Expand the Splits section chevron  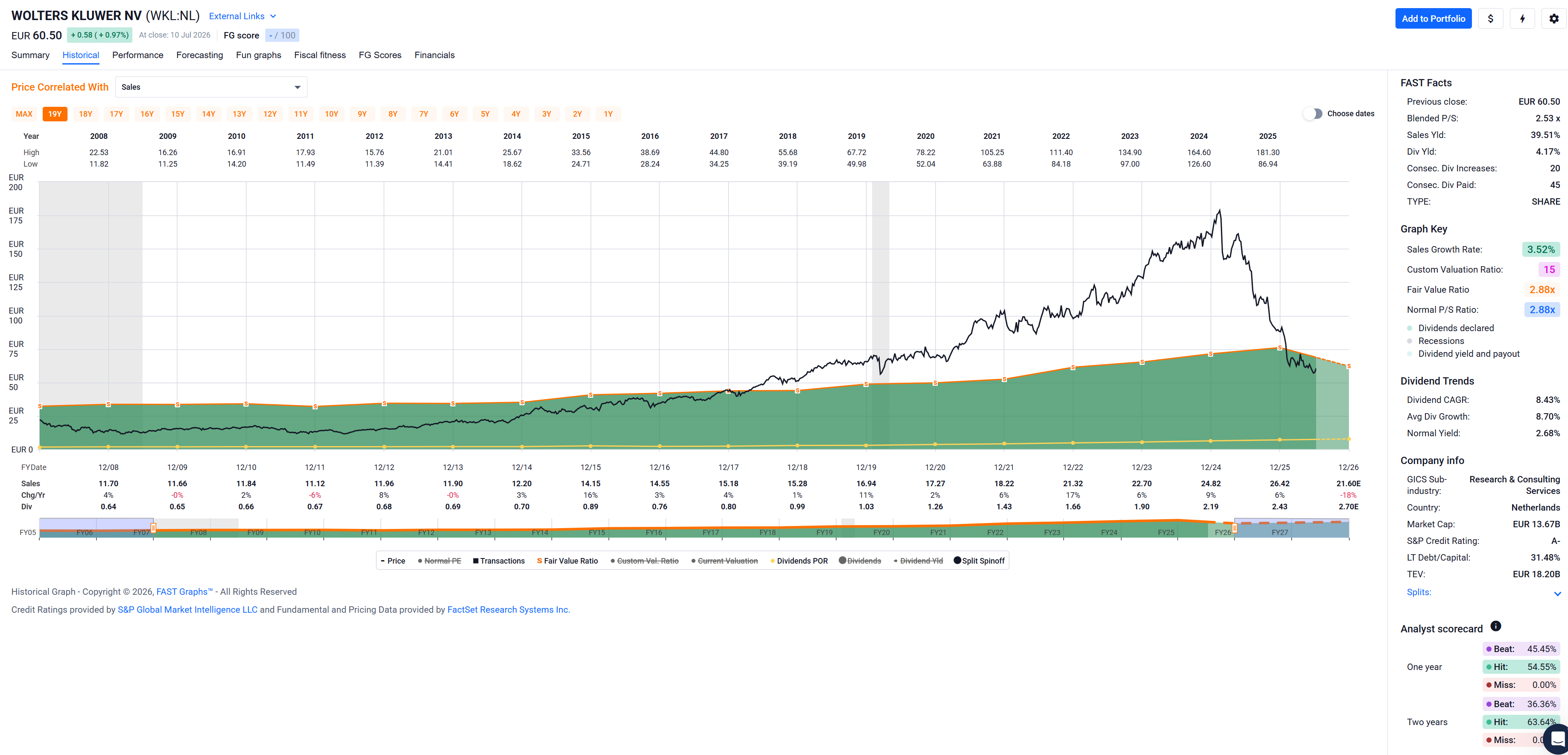coord(1557,593)
